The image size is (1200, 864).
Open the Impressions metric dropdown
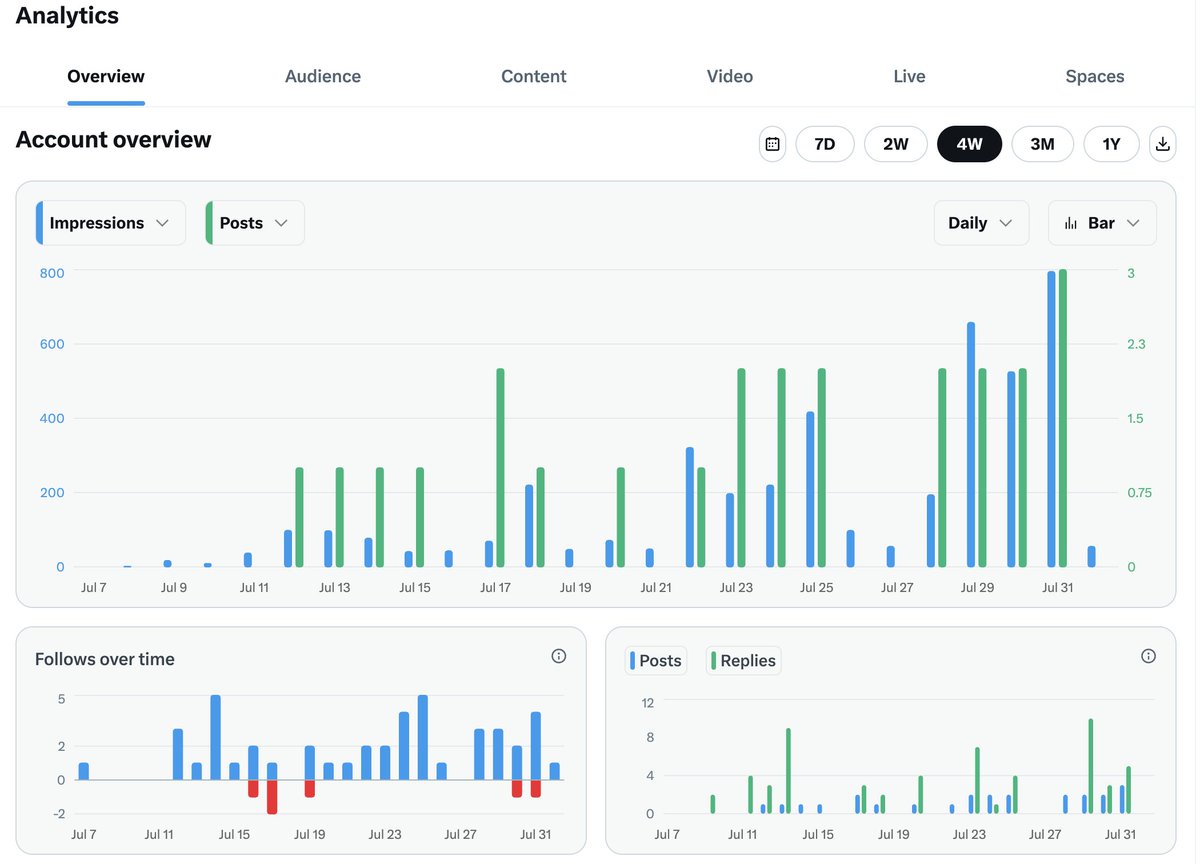pyautogui.click(x=110, y=223)
